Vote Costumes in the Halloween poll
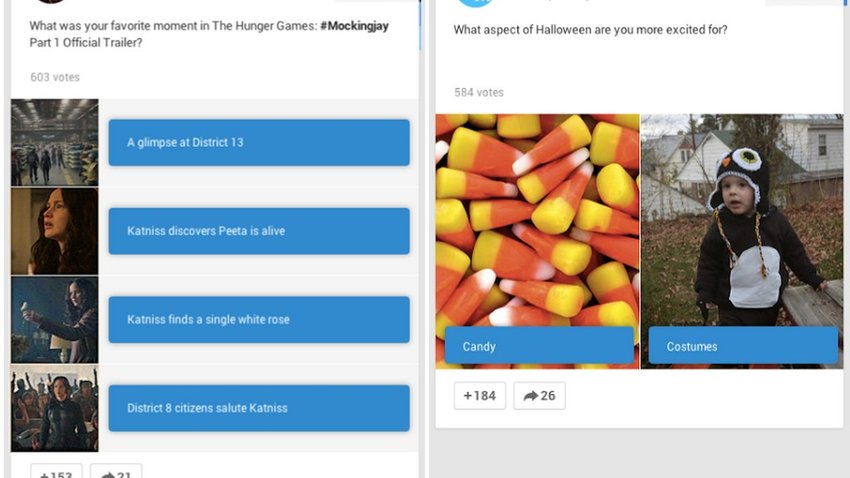Image resolution: width=850 pixels, height=478 pixels. [743, 346]
